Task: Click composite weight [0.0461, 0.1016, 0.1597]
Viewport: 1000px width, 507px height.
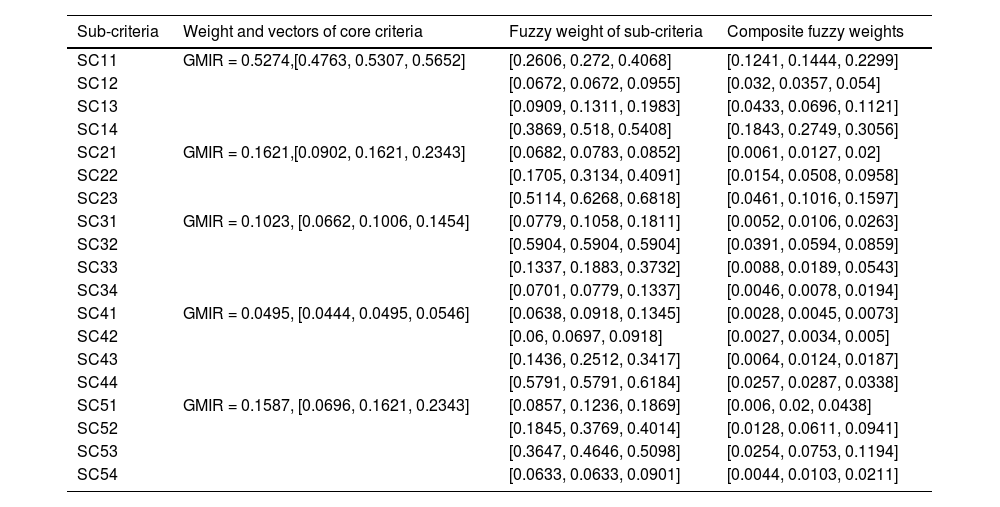Action: click(812, 198)
